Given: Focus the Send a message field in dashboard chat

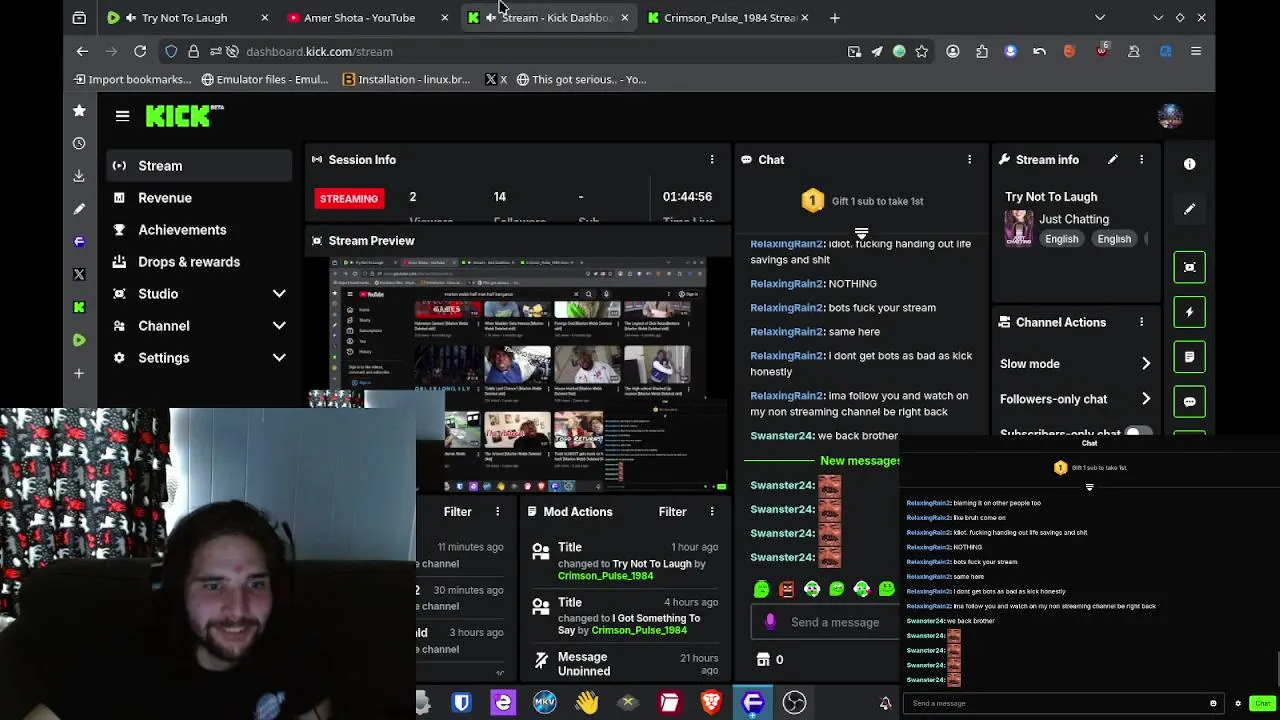Looking at the screenshot, I should [835, 622].
